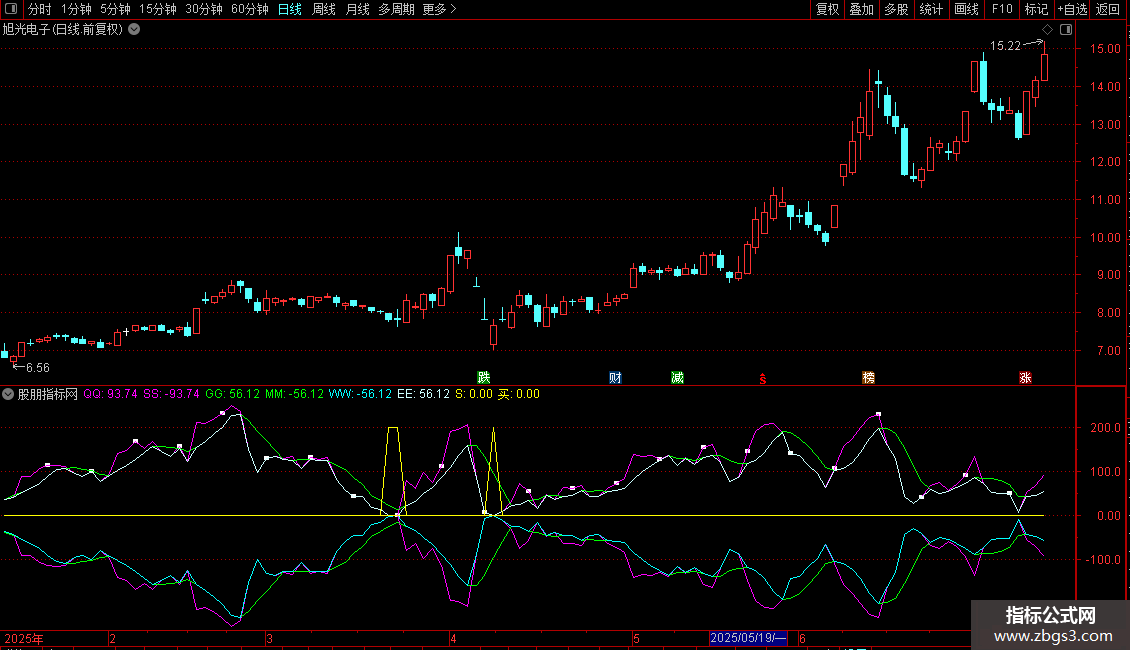1130x650 pixels.
Task: Click the orange 榜 event marker icon
Action: 868,377
